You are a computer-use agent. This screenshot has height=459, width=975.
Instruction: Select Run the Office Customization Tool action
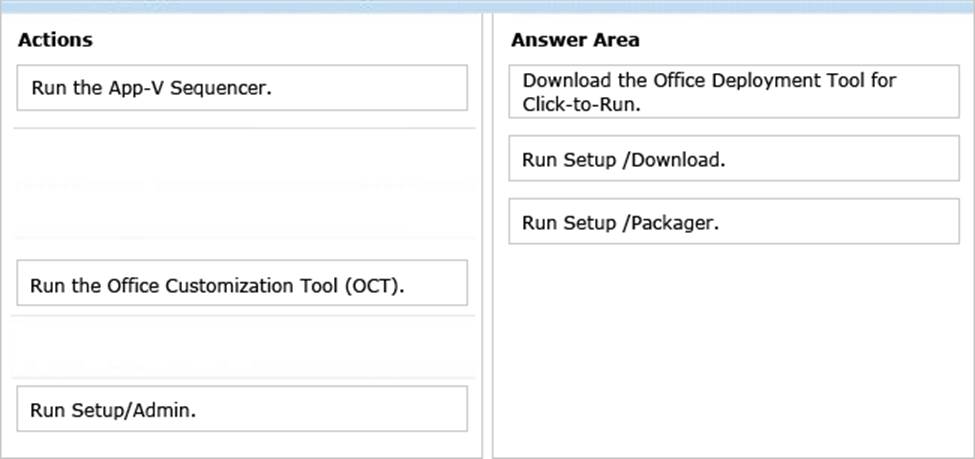[x=242, y=283]
